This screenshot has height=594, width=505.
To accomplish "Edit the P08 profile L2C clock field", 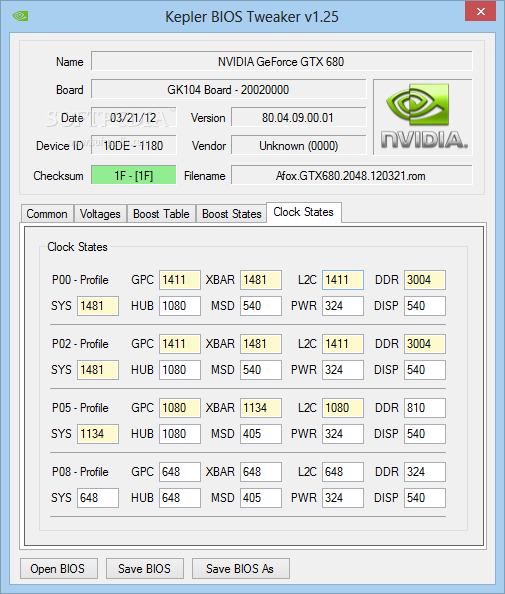I will point(343,472).
